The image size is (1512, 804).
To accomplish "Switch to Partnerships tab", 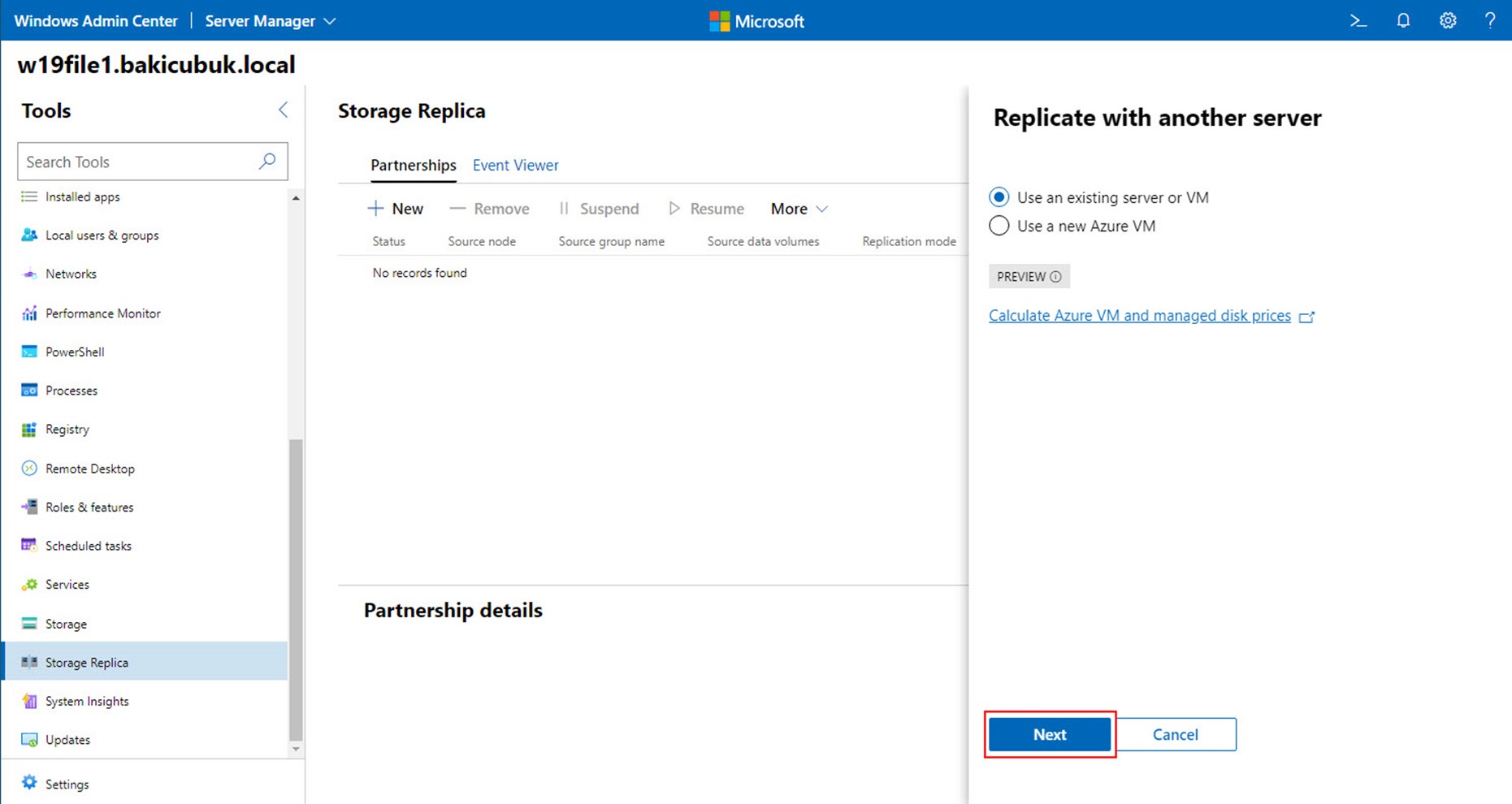I will [x=414, y=165].
